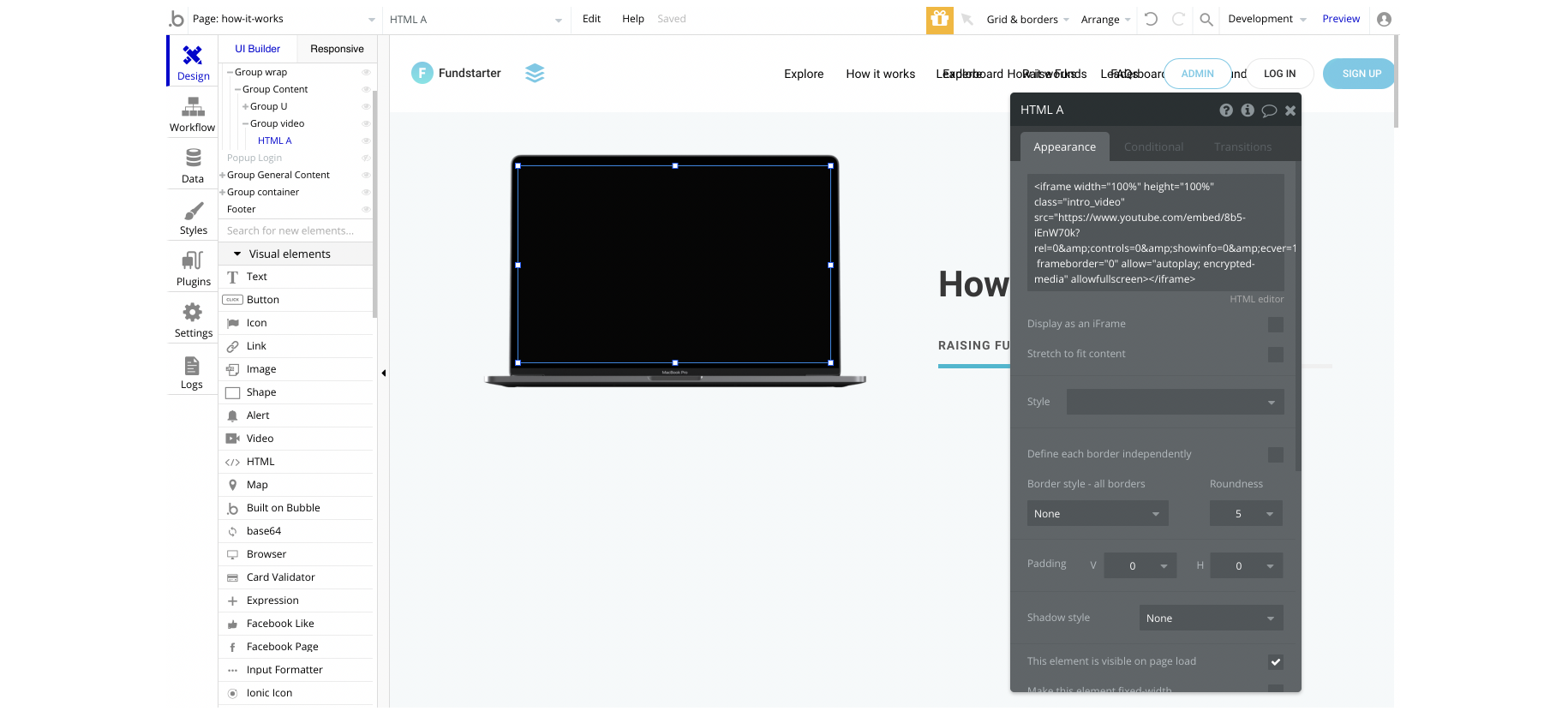Click the gift box icon
Viewport: 1568px width, 711px height.
click(x=939, y=19)
